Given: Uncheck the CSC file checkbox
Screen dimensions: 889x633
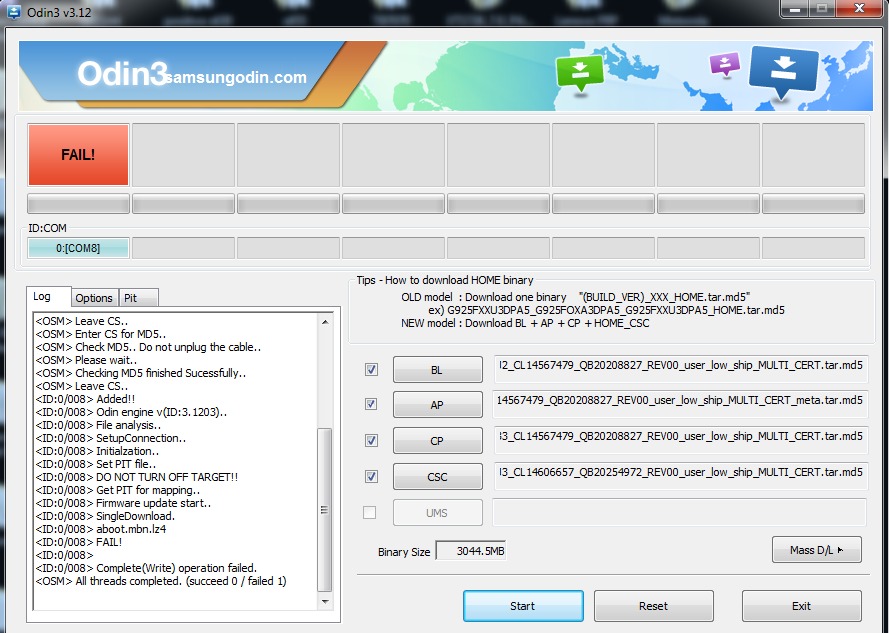Looking at the screenshot, I should pos(371,476).
